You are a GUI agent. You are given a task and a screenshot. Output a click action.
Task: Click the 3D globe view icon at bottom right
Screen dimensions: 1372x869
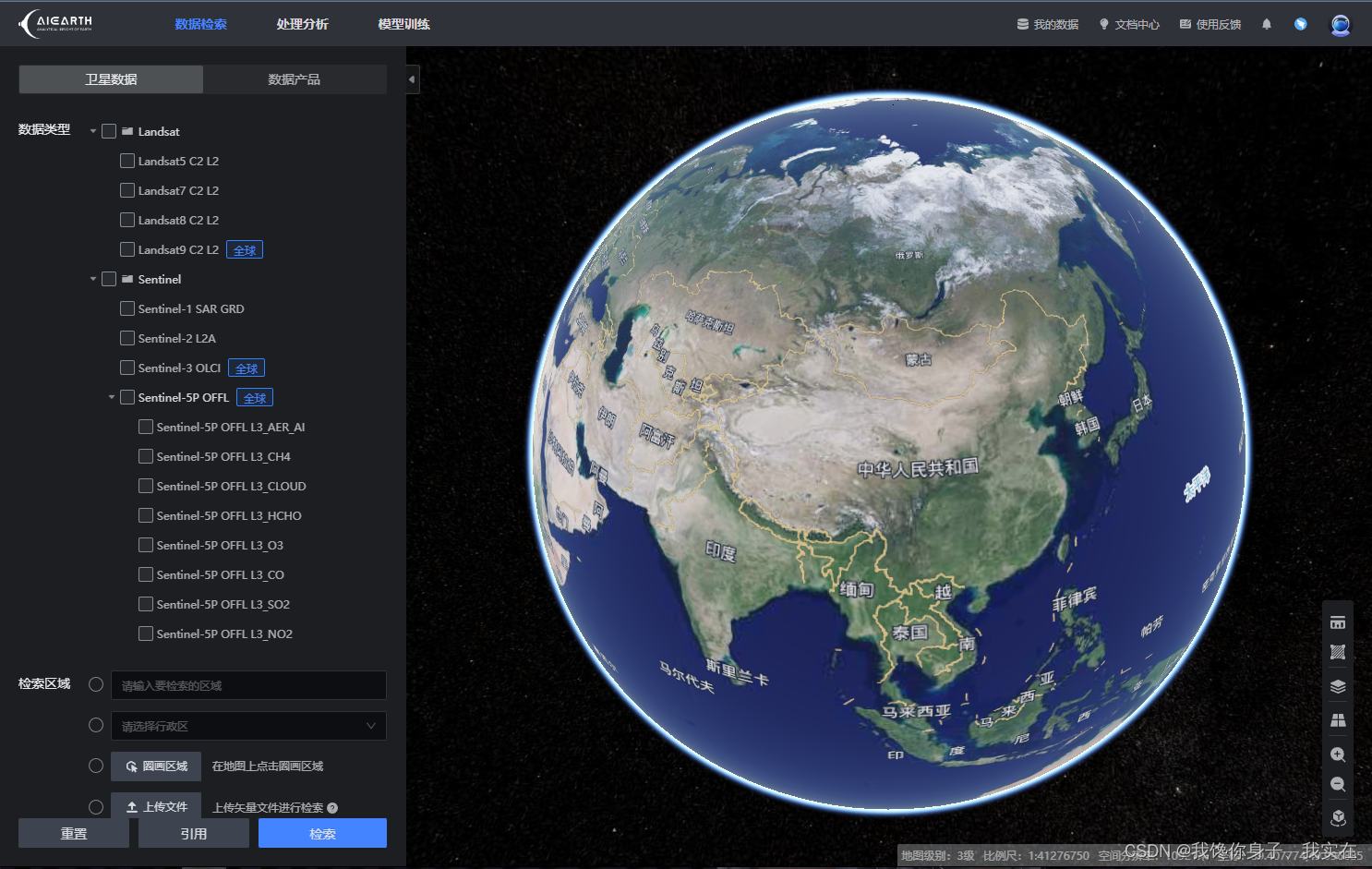[1338, 818]
